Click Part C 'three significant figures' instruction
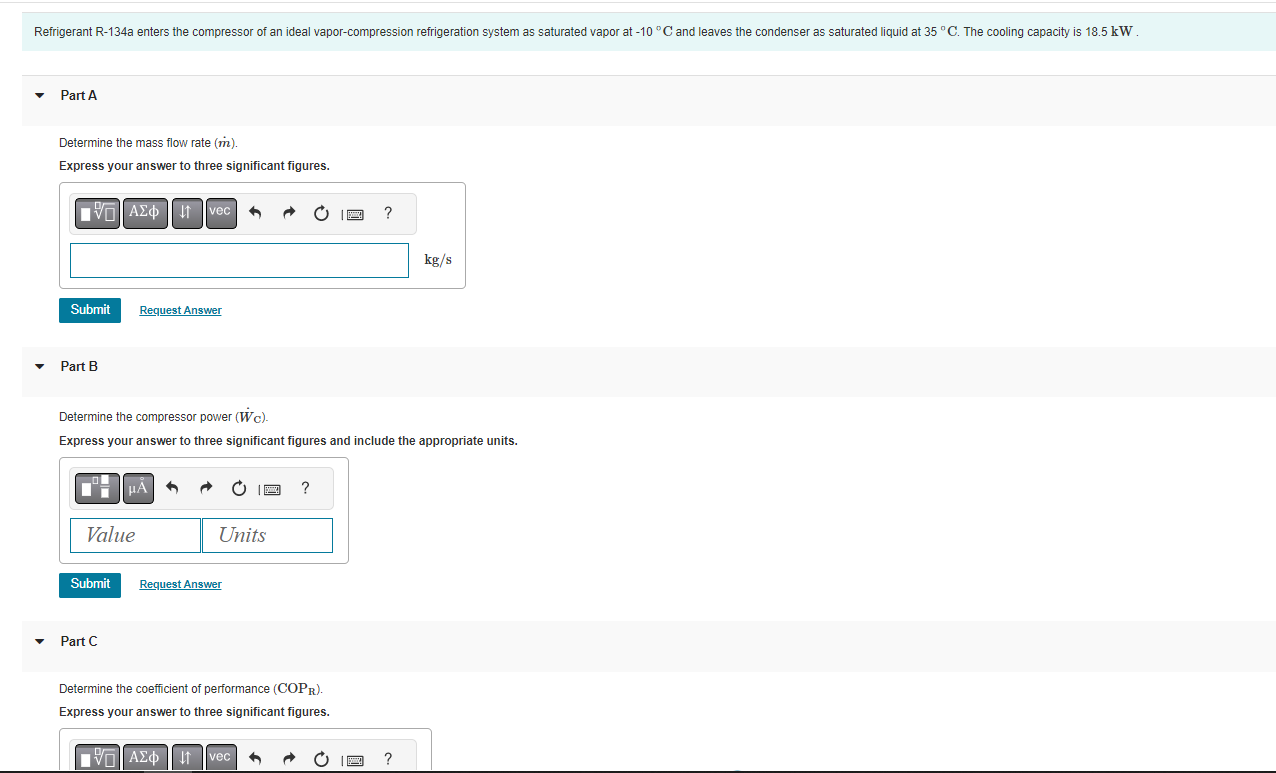 click(194, 712)
